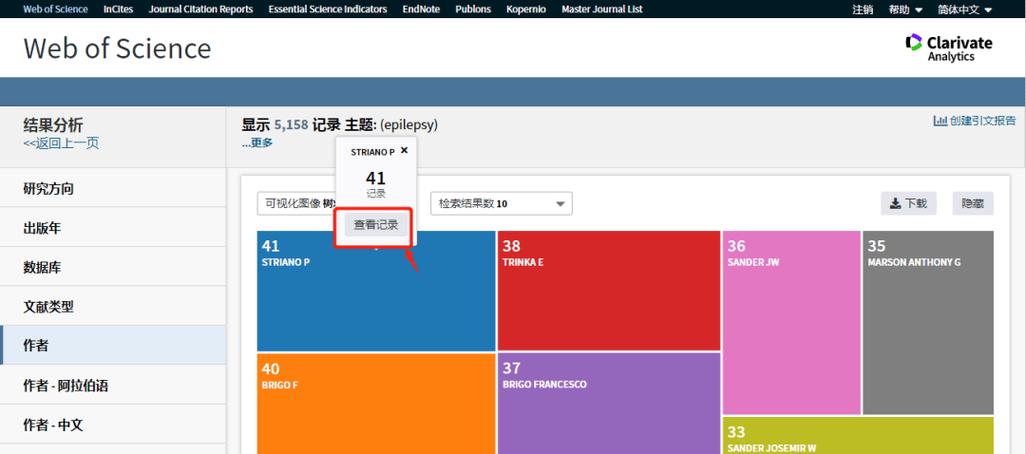Click the orange BRIGO F treemap tile
This screenshot has height=454, width=1026.
coord(376,404)
